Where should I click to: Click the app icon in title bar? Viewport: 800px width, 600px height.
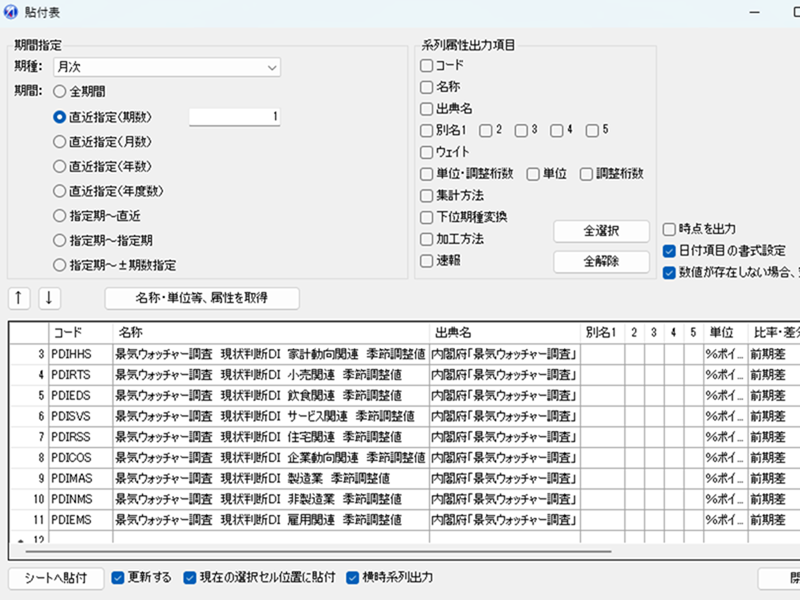click(x=12, y=10)
